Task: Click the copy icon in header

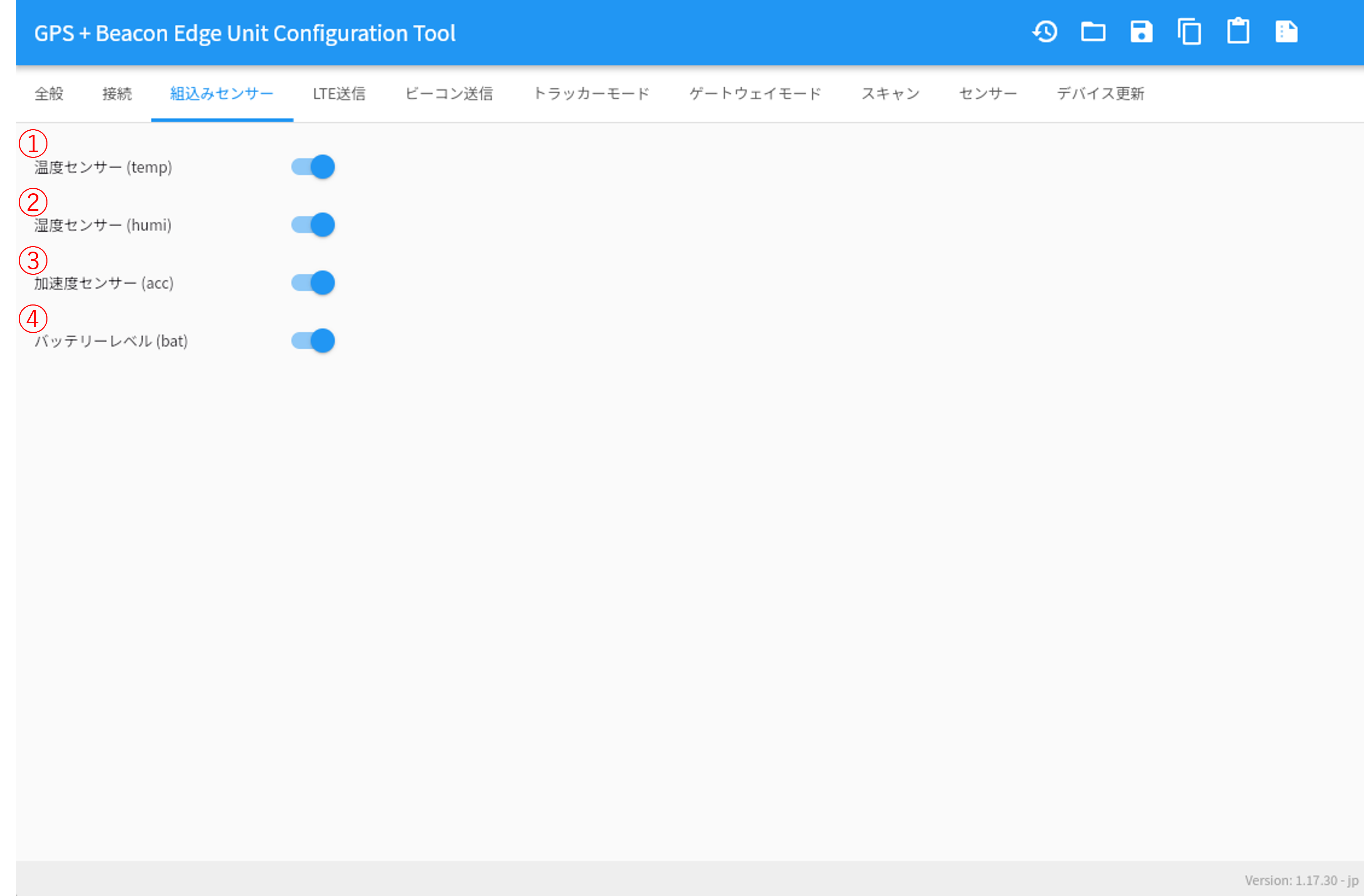Action: point(1189,32)
